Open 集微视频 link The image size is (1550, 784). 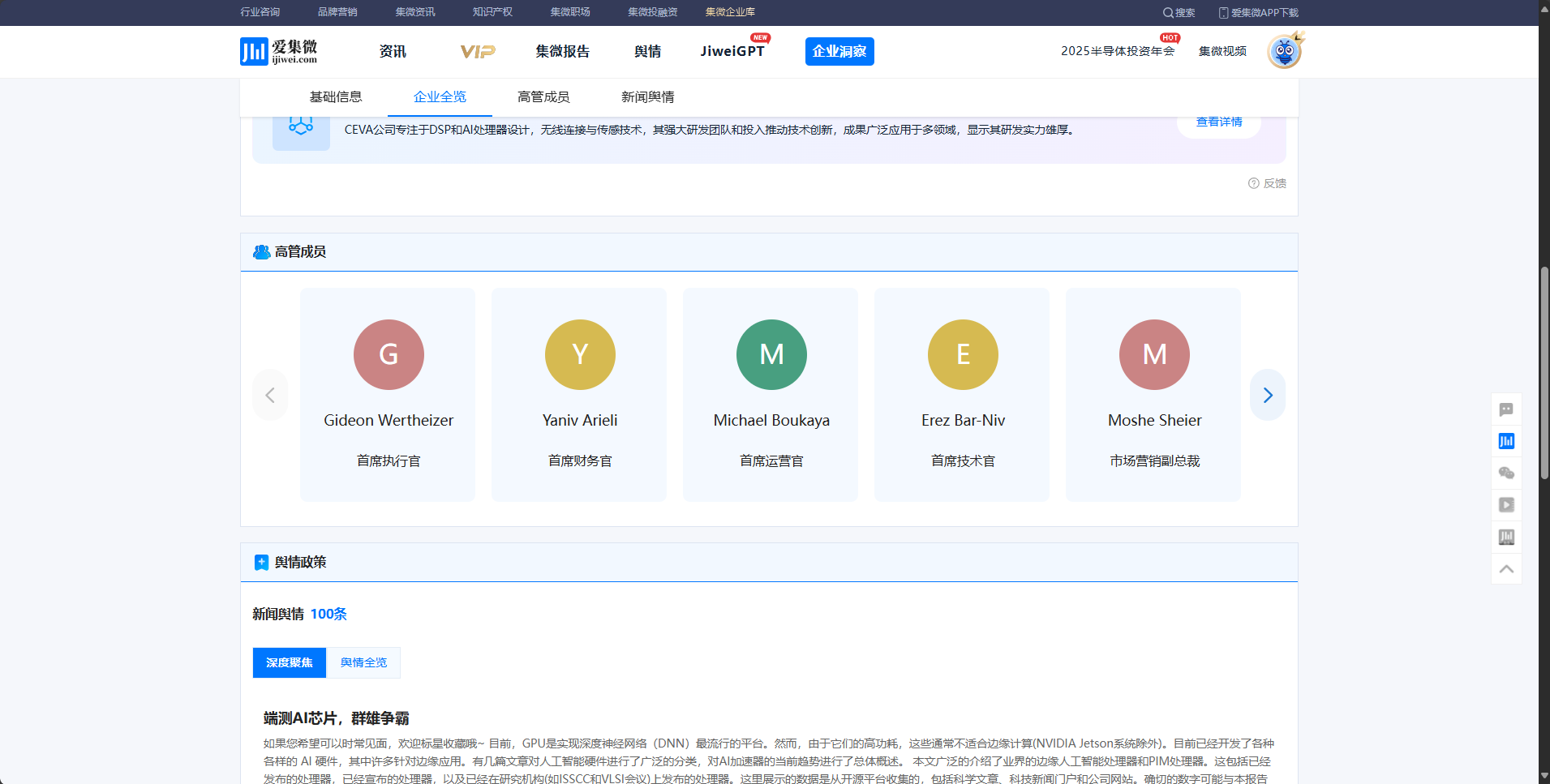pyautogui.click(x=1222, y=51)
